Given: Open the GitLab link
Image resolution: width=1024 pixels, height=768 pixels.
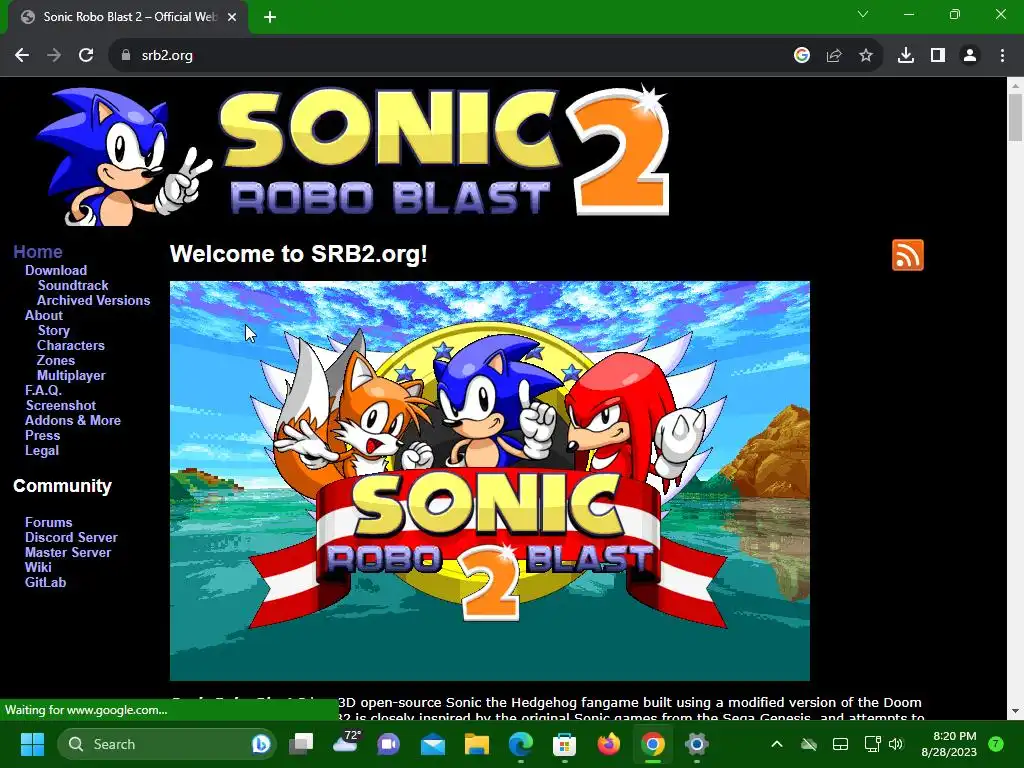Looking at the screenshot, I should coord(46,583).
